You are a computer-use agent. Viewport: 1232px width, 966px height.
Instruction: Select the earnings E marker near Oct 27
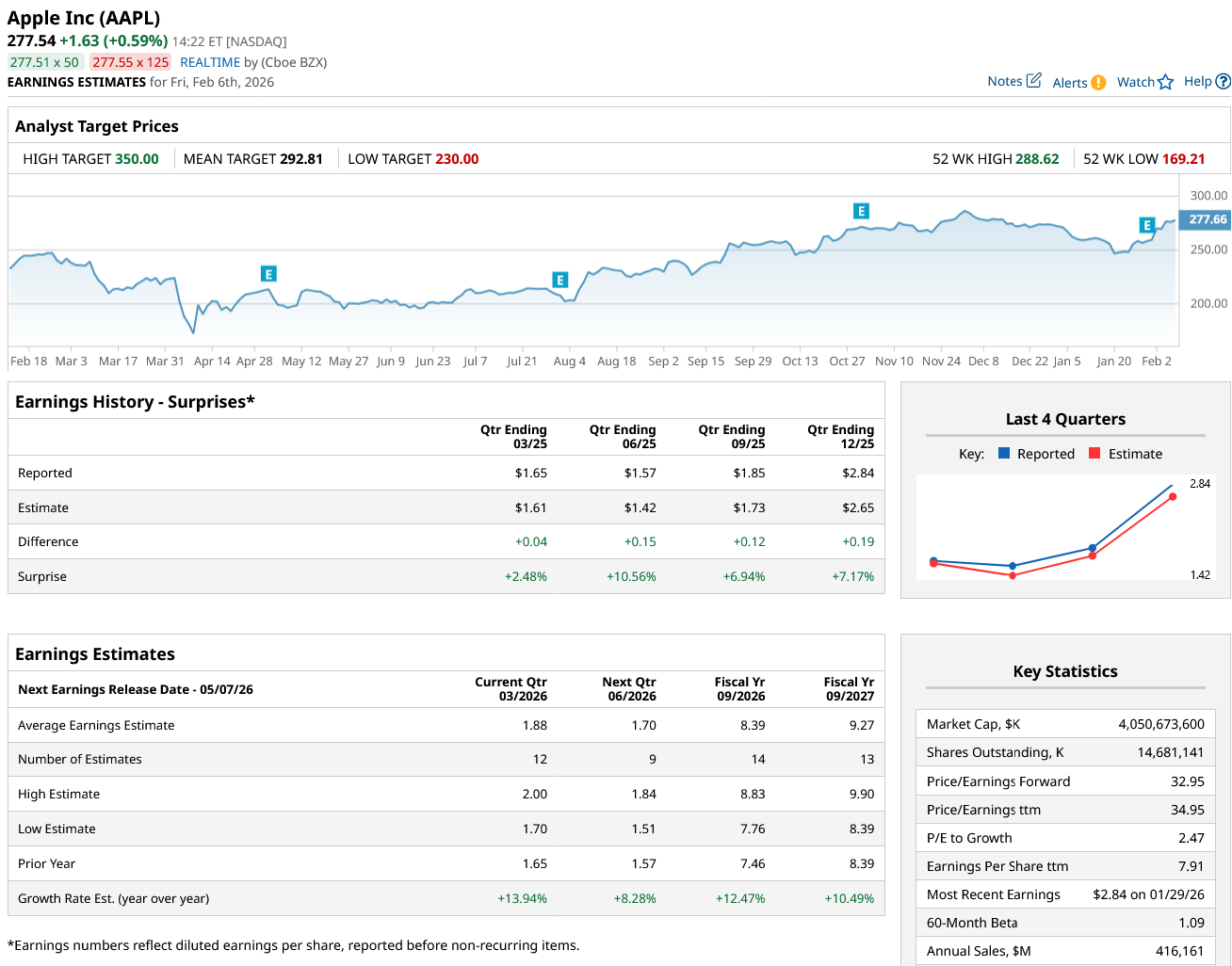point(860,211)
